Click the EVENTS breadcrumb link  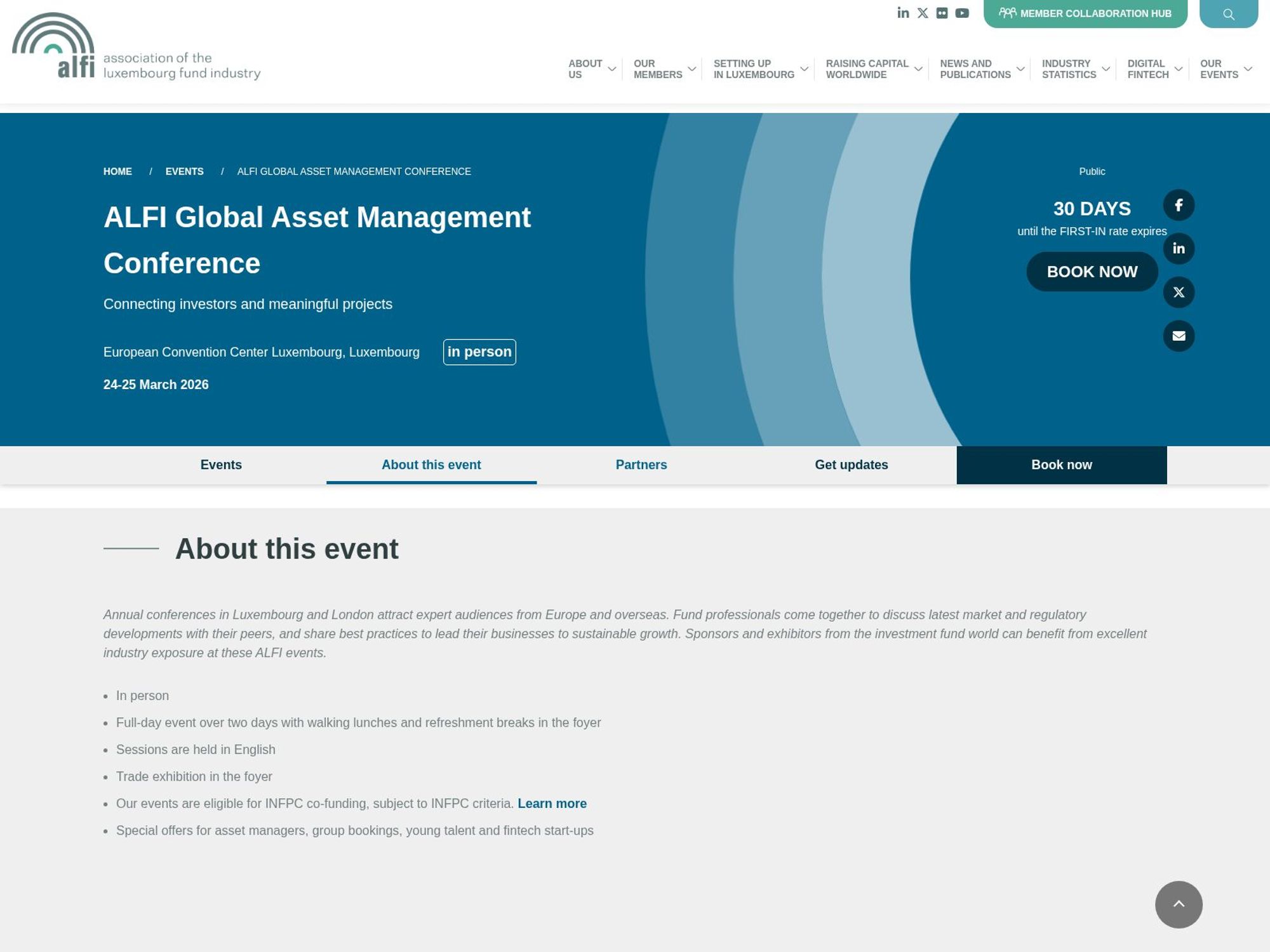(185, 171)
